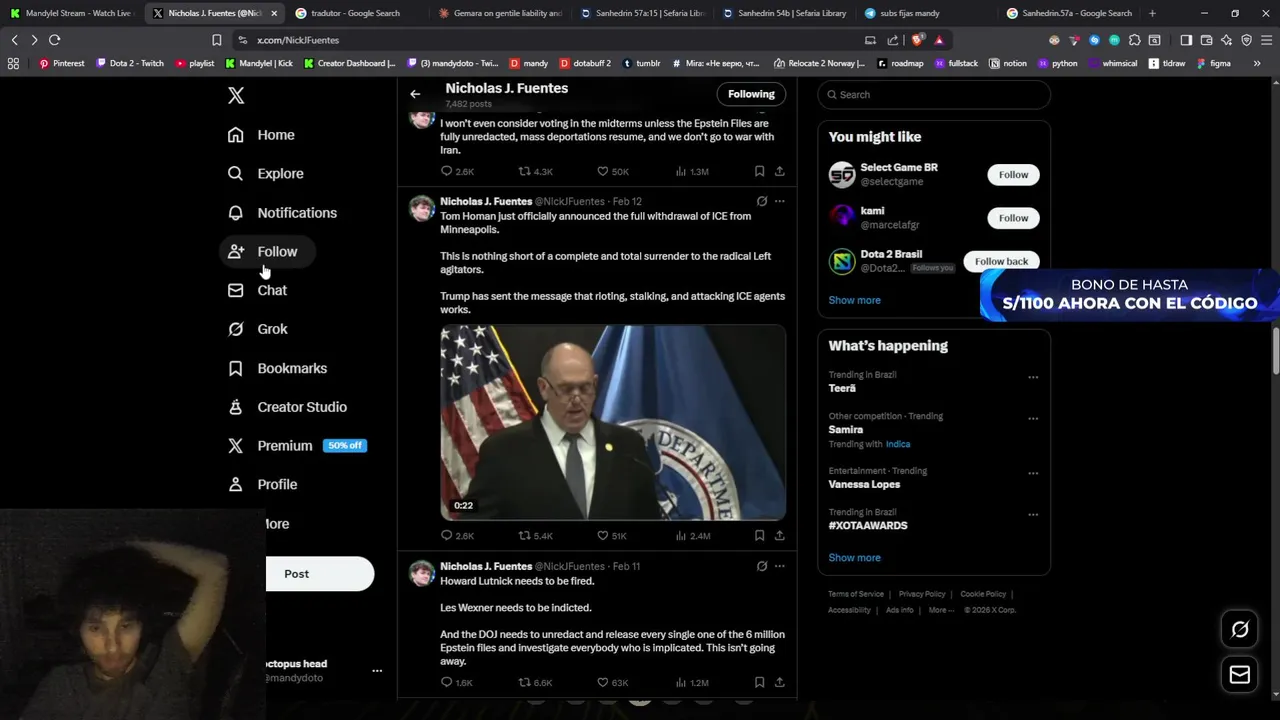View analytics of the 2.4M views tweet

coord(692,536)
